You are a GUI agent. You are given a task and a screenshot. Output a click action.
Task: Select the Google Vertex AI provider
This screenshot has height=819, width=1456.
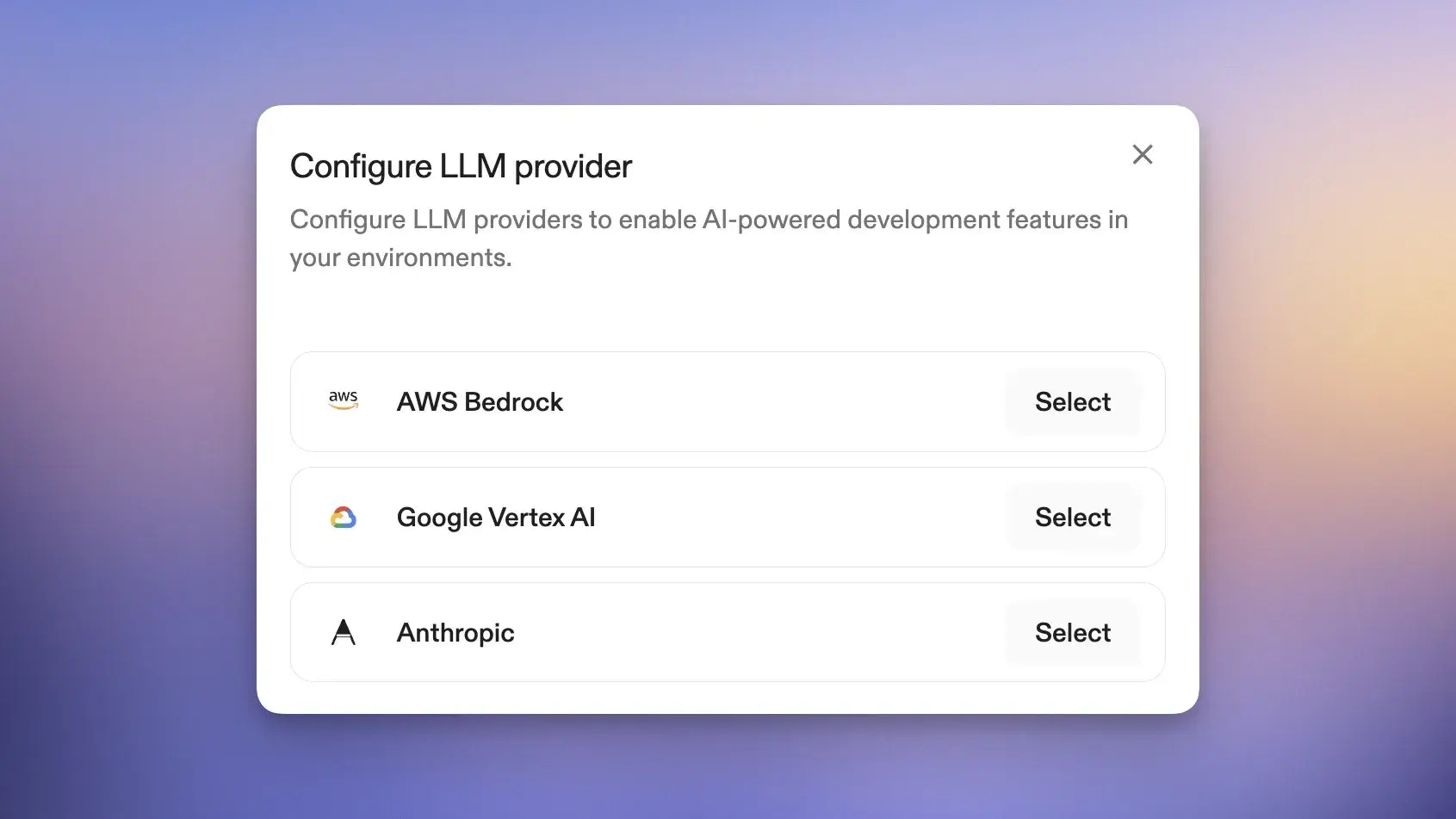point(1073,518)
